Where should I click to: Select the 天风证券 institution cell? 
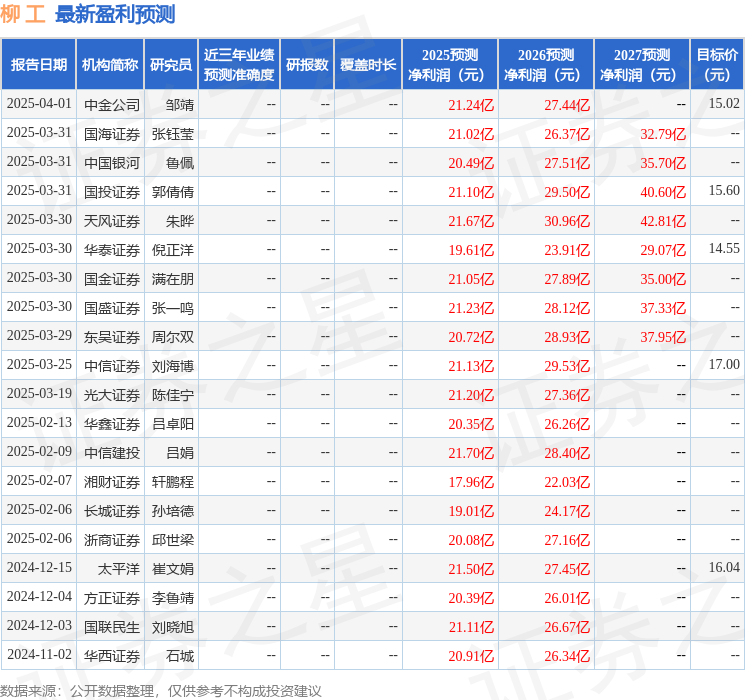click(112, 221)
